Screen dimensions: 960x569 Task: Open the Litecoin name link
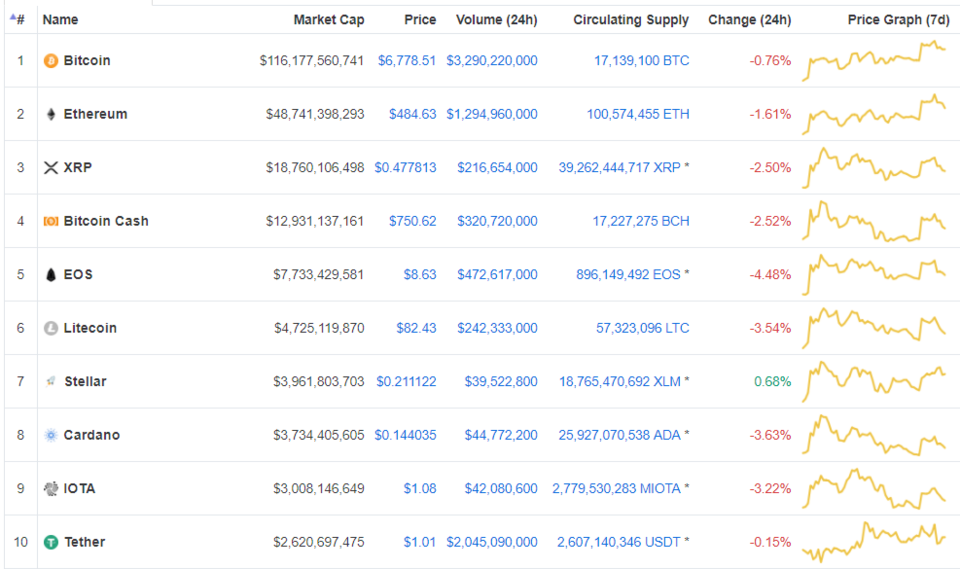[90, 328]
